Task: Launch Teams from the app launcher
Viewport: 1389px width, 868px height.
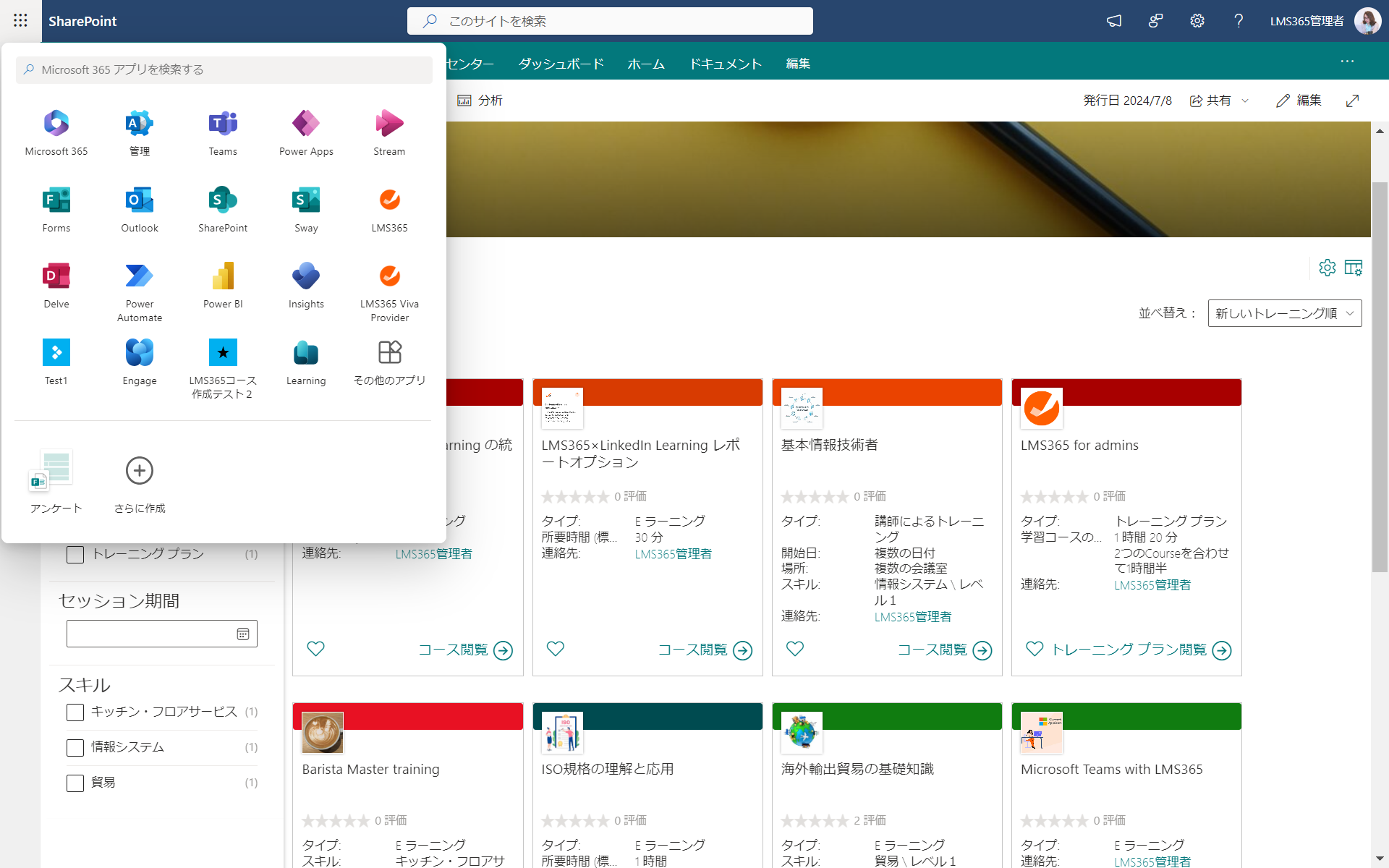Action: point(223,132)
